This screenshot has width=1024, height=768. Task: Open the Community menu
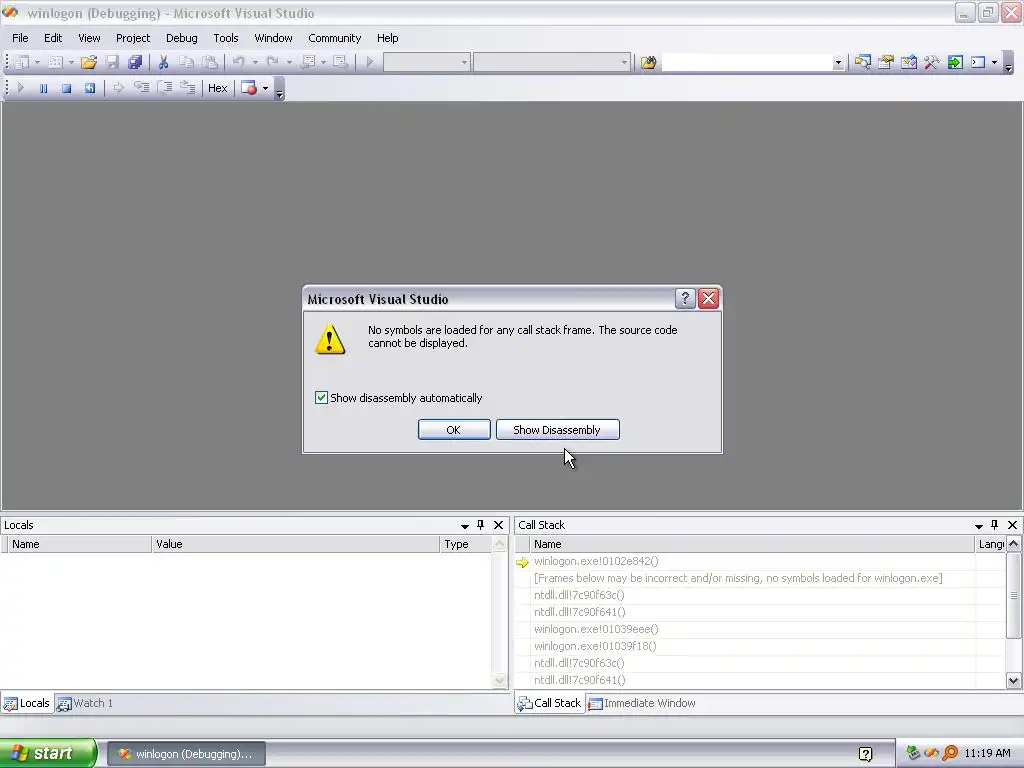334,38
